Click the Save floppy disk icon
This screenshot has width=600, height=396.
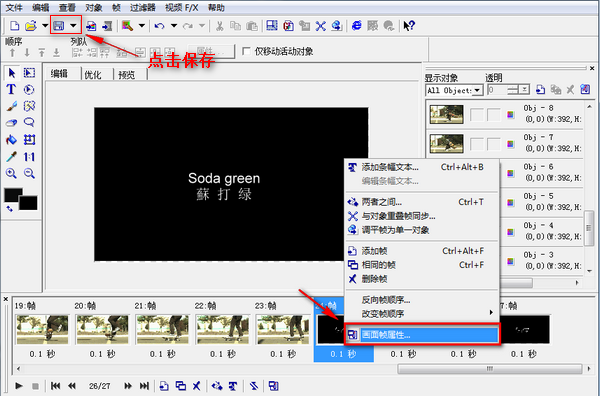point(59,26)
